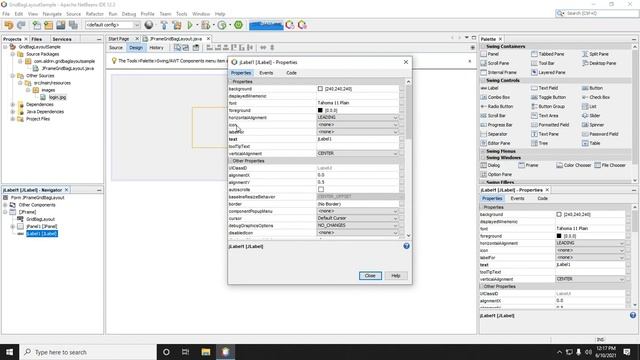
Task: Toggle autoscrolls checkbox in Properties dialog
Action: 321,189
